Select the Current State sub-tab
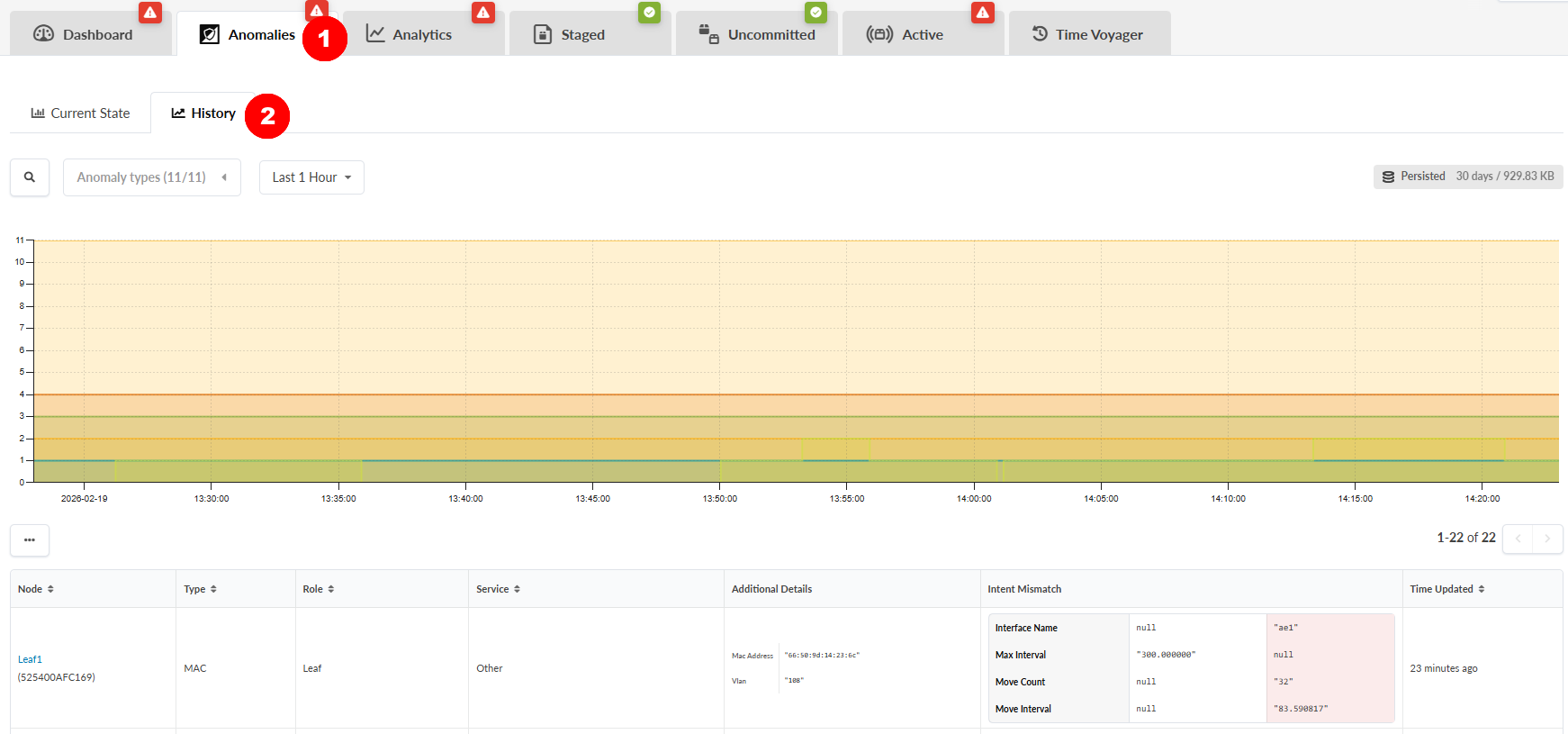 coord(80,113)
